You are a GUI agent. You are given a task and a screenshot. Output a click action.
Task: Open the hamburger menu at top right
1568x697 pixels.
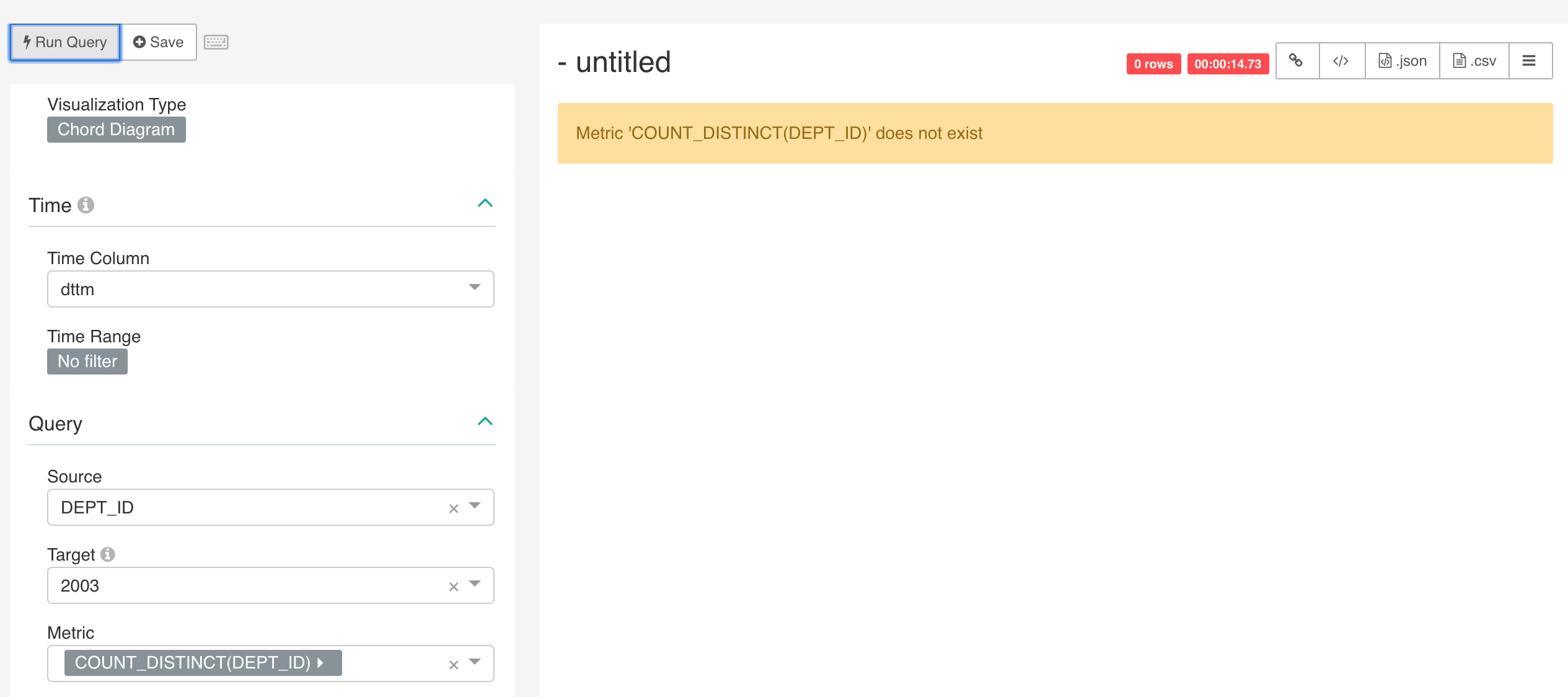[1529, 61]
